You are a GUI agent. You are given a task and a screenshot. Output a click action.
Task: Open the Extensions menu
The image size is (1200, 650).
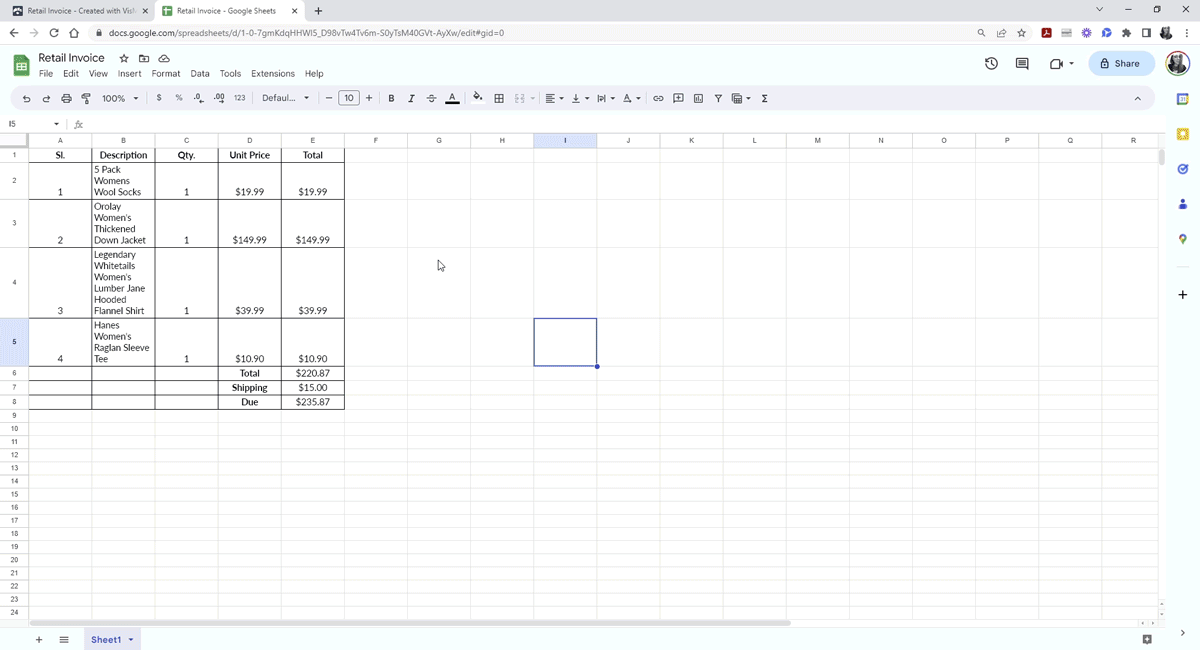273,73
